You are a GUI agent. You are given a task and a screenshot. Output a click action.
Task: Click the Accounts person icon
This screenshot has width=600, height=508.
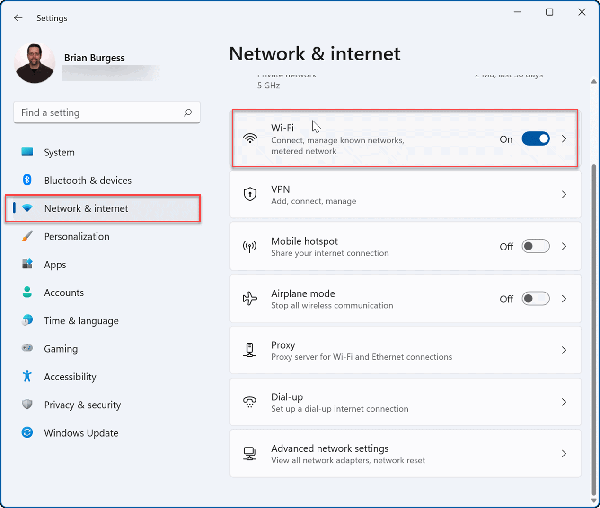coord(27,292)
